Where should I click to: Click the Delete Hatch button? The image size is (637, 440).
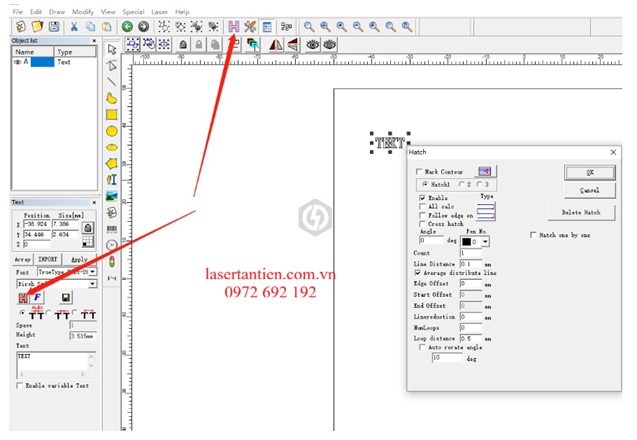tap(580, 212)
